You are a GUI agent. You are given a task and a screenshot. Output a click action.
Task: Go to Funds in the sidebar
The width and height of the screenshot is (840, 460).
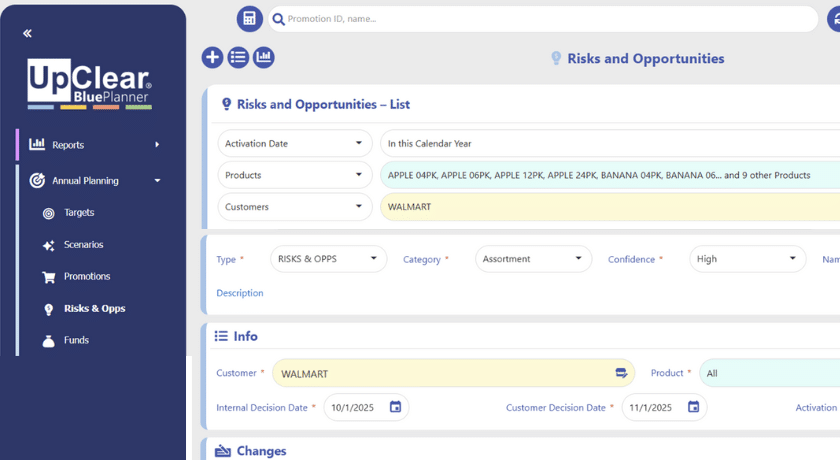point(76,341)
